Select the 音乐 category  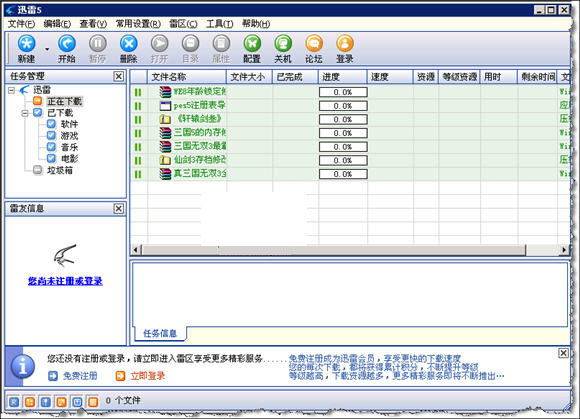coord(70,147)
